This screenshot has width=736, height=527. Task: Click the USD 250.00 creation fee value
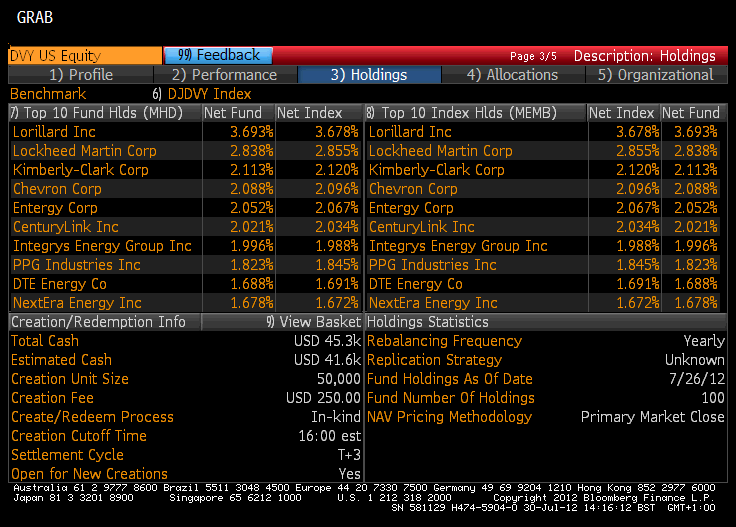click(x=323, y=398)
